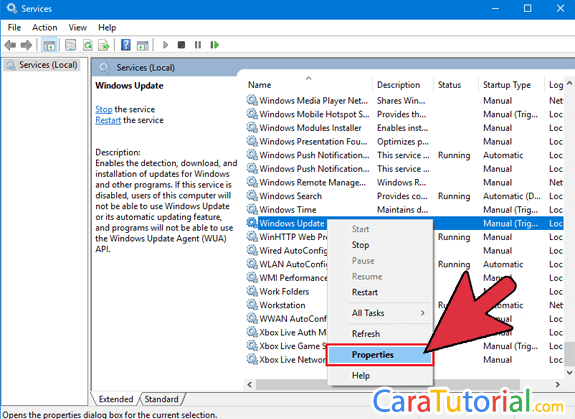Minimize the Services window

click(x=495, y=8)
